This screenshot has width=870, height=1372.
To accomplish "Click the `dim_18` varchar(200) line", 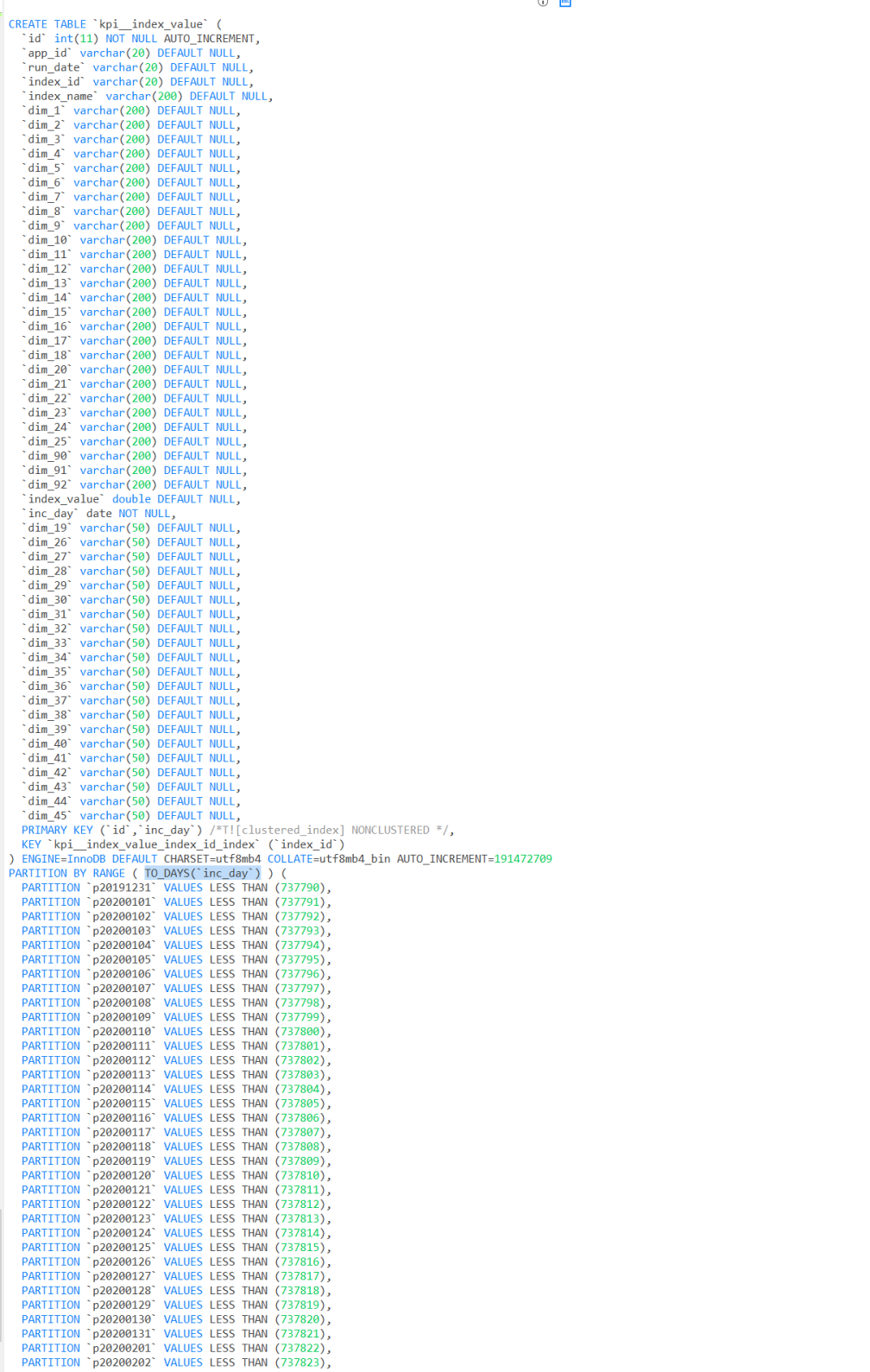I will 135,356.
